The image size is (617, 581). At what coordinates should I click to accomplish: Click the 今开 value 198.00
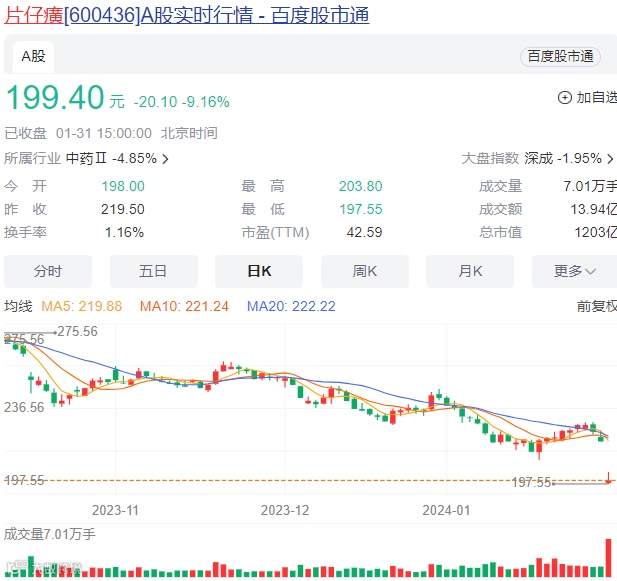(123, 186)
